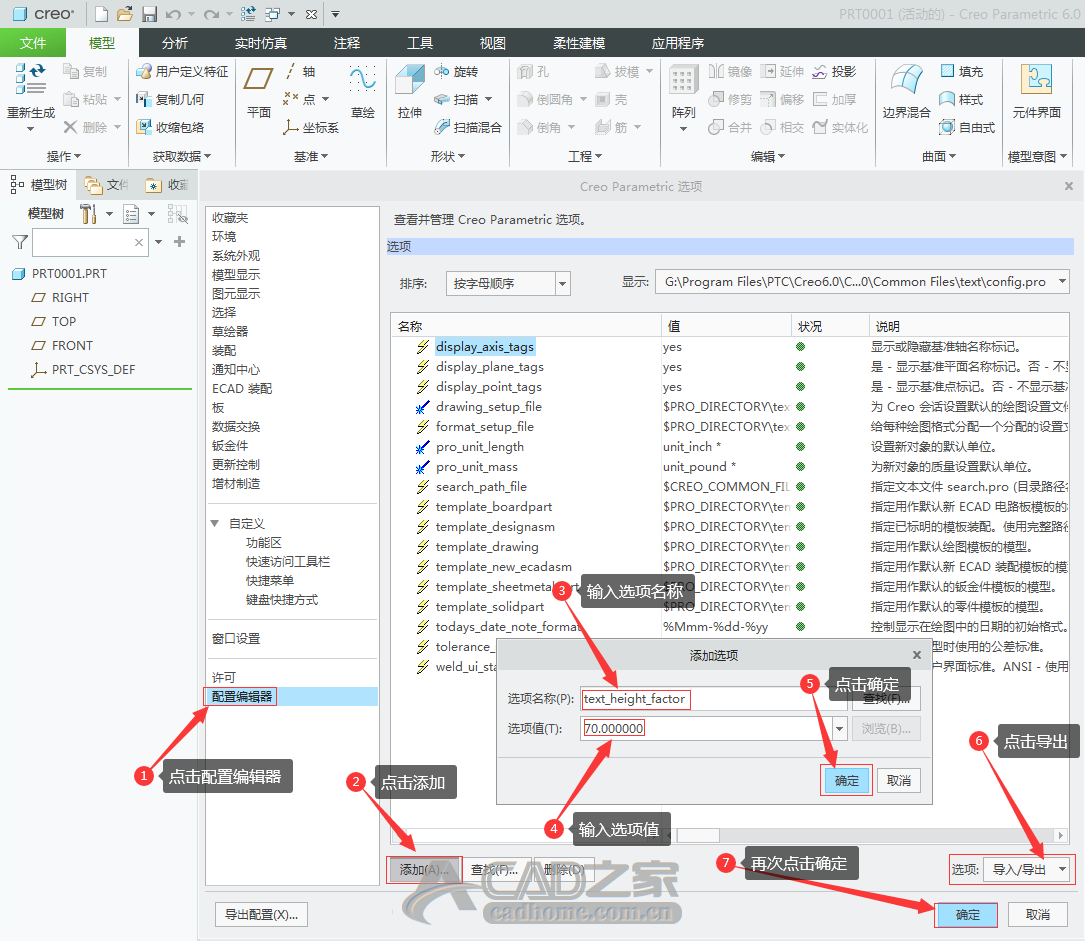Viewport: 1085px width, 941px height.
Task: Click OK (确定) in the Add Option dialog
Action: coord(846,780)
